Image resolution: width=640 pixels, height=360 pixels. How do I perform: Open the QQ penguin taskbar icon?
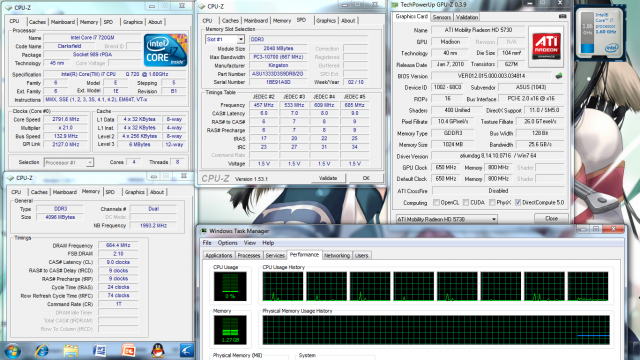(158, 351)
